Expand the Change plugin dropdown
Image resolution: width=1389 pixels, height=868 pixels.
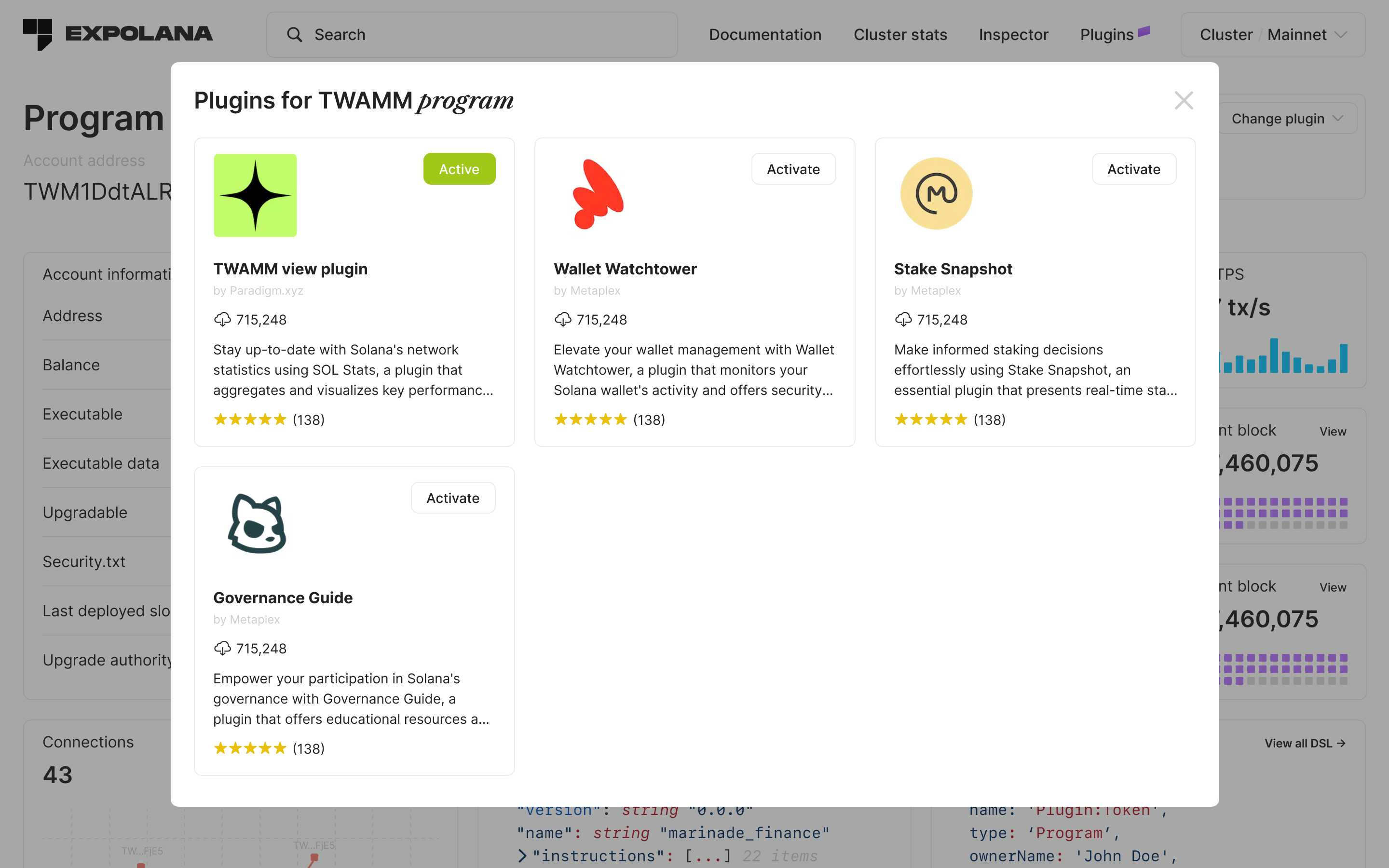point(1286,119)
